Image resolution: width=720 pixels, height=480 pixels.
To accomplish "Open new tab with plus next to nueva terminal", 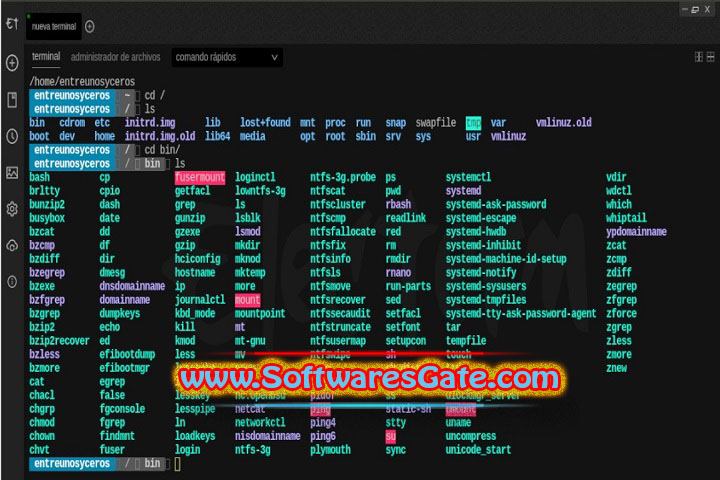I will point(90,27).
